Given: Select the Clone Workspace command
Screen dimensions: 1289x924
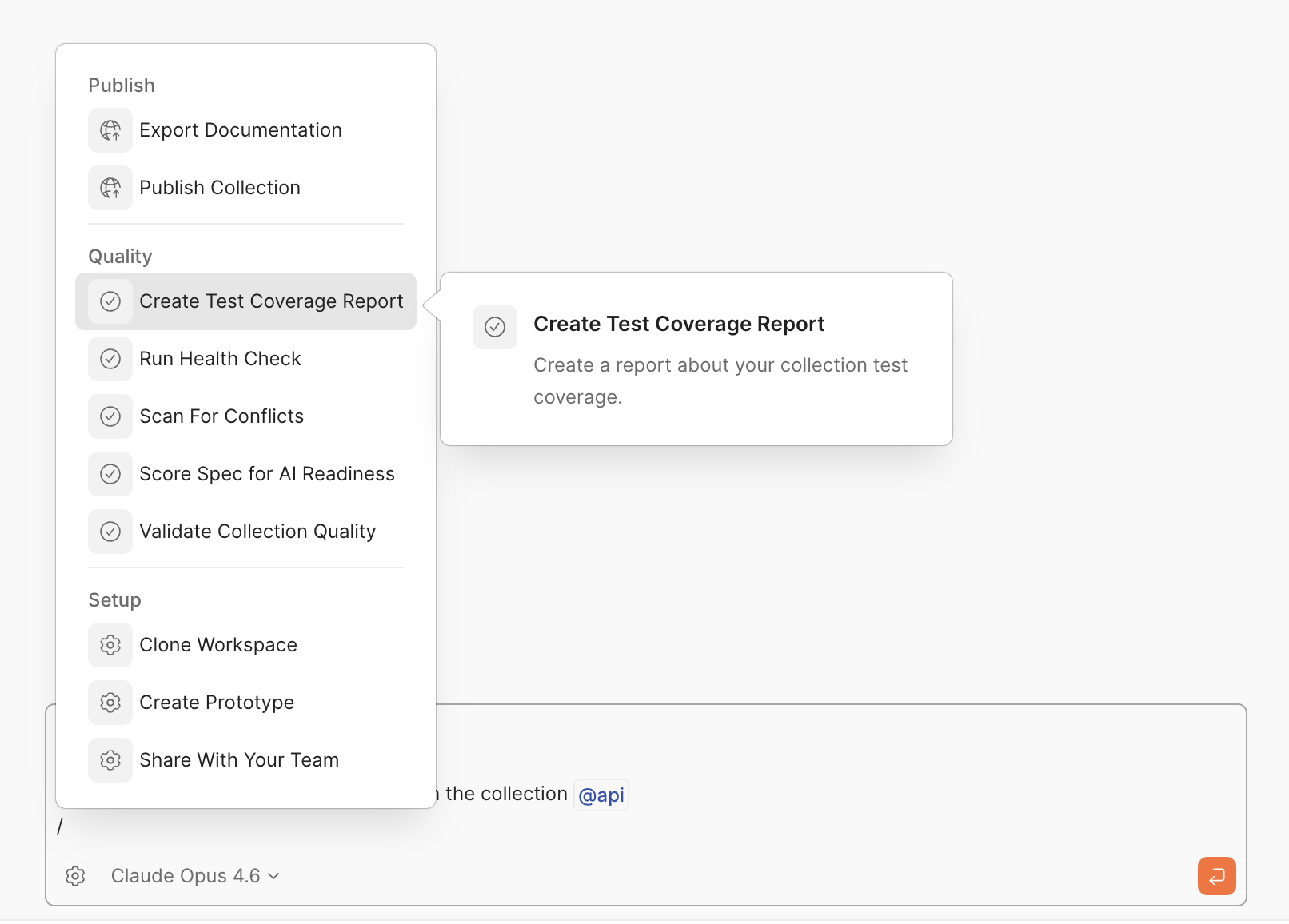Looking at the screenshot, I should point(245,645).
